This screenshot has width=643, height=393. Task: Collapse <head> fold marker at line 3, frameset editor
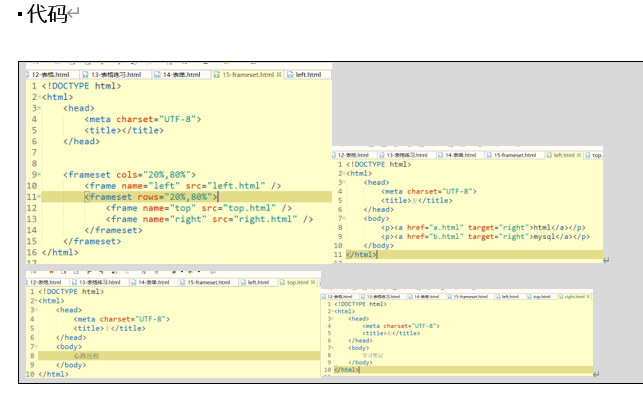[x=39, y=108]
